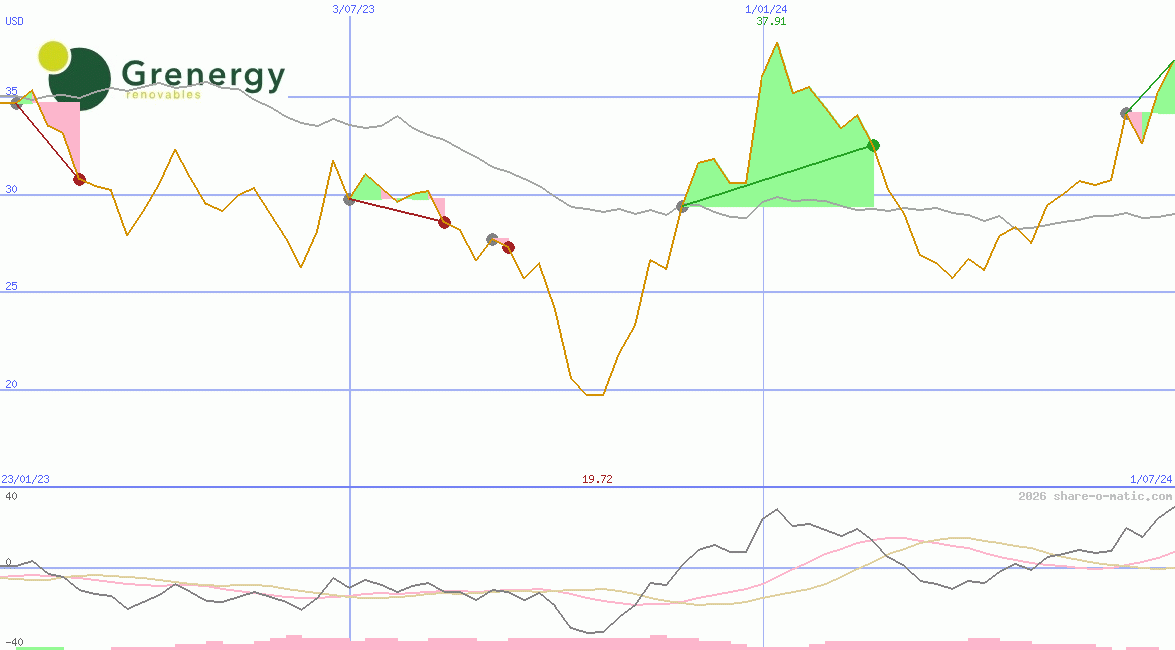Click the 19.72 lowest price label
The width and height of the screenshot is (1175, 650).
[x=597, y=479]
